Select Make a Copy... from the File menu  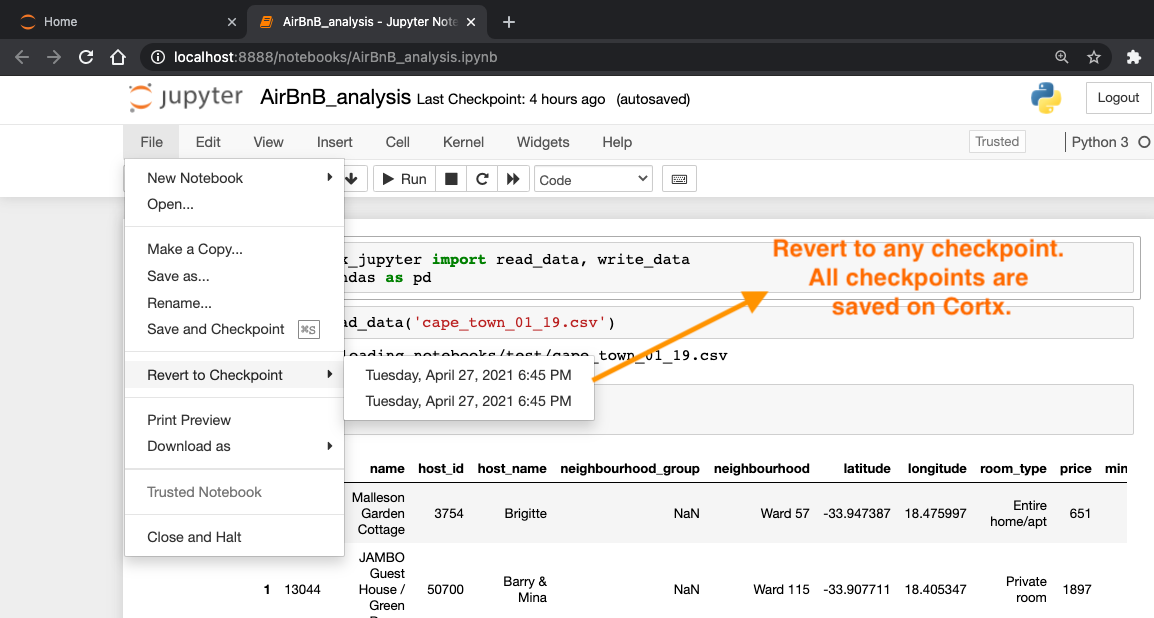[x=234, y=249]
